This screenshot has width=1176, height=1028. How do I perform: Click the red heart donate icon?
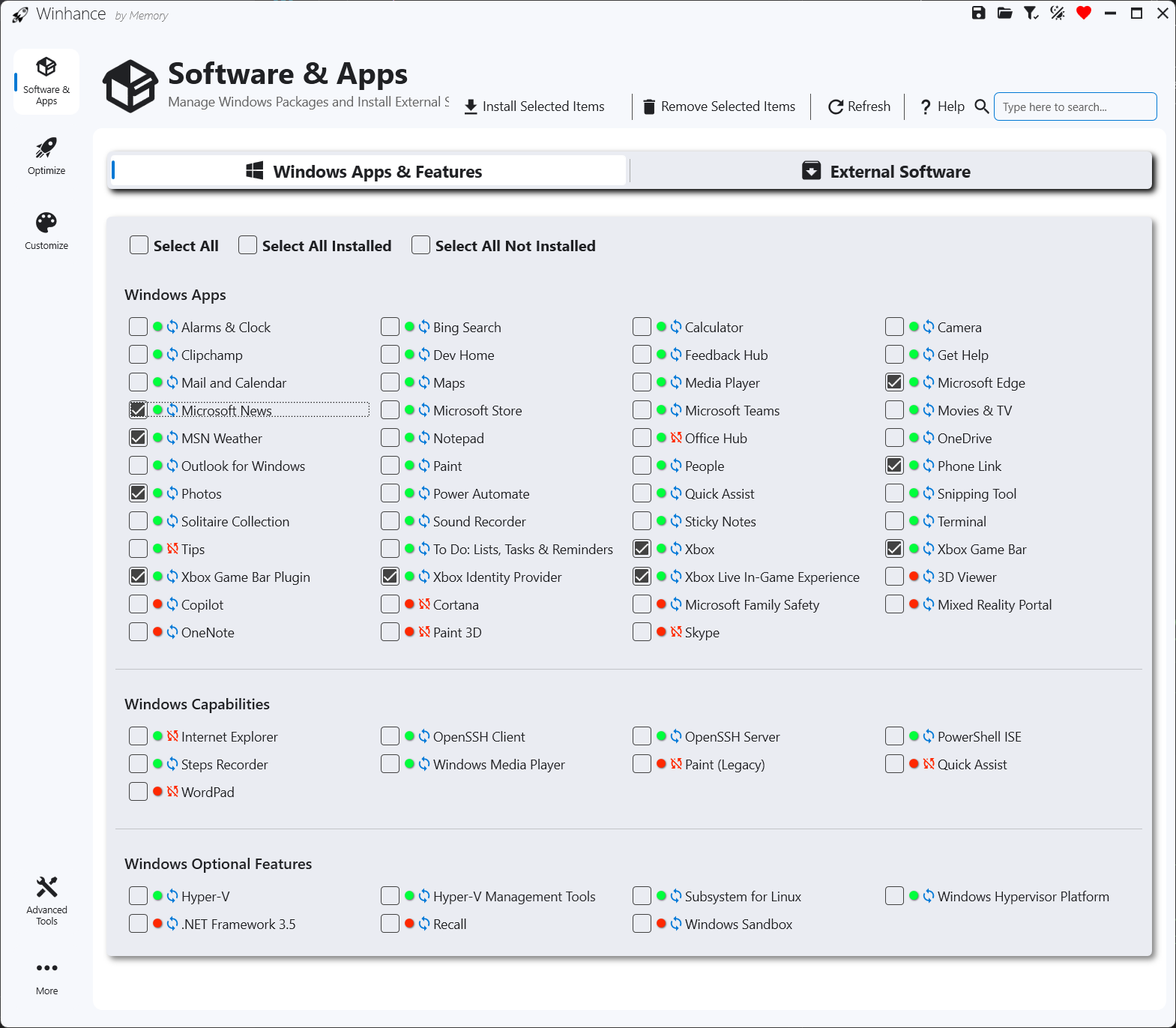(x=1084, y=13)
